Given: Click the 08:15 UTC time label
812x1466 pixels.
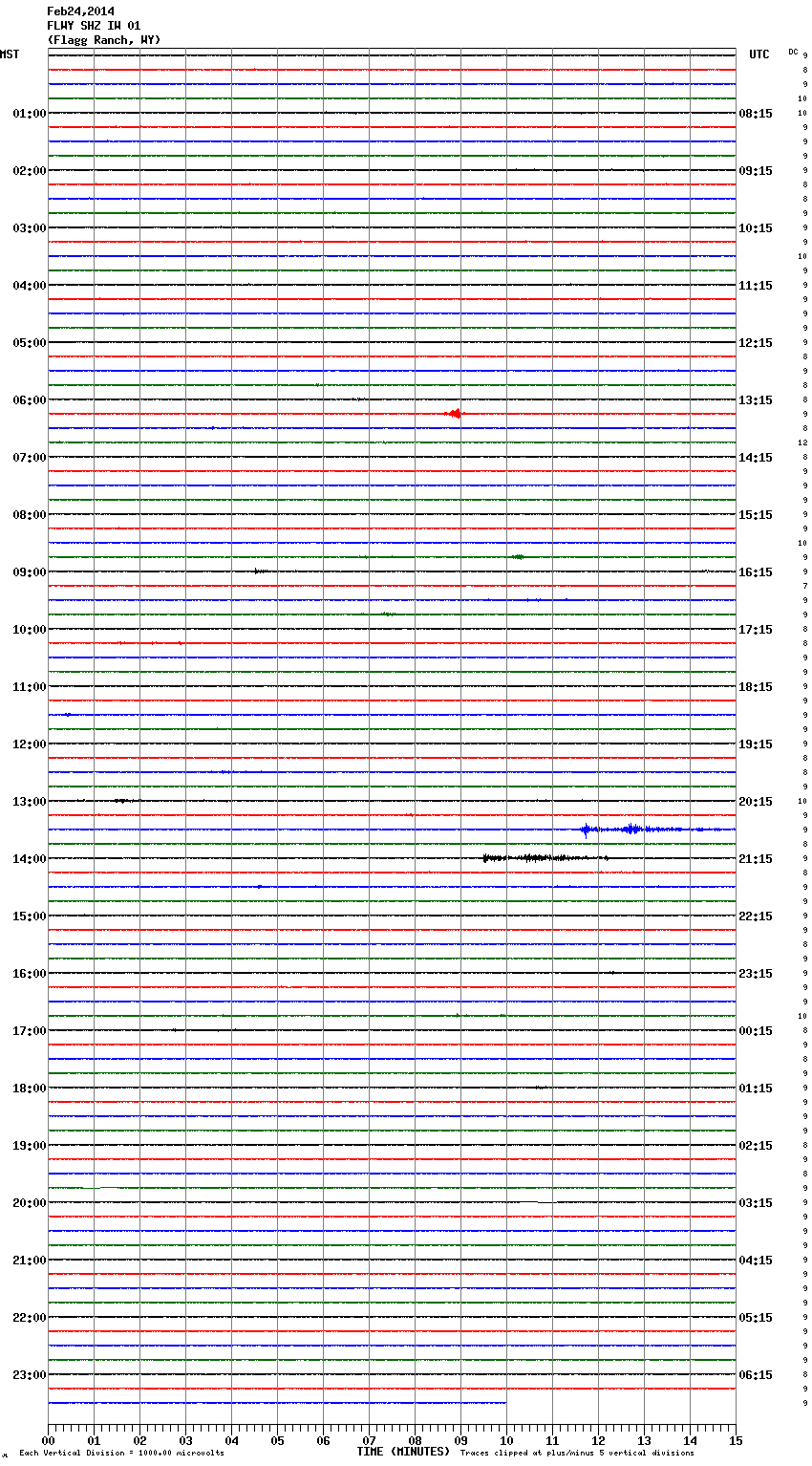Looking at the screenshot, I should click(756, 114).
